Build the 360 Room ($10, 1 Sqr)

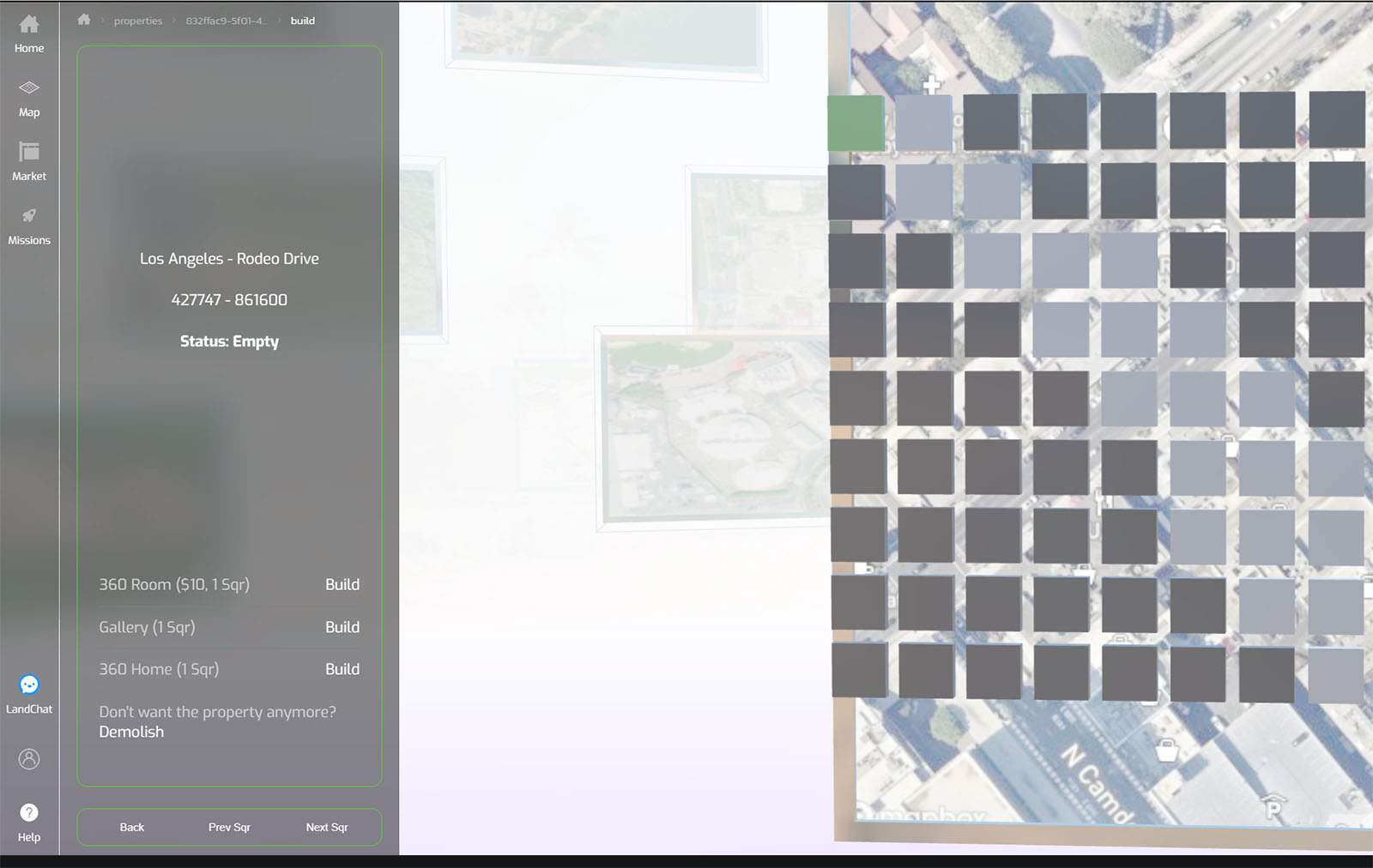tap(342, 584)
